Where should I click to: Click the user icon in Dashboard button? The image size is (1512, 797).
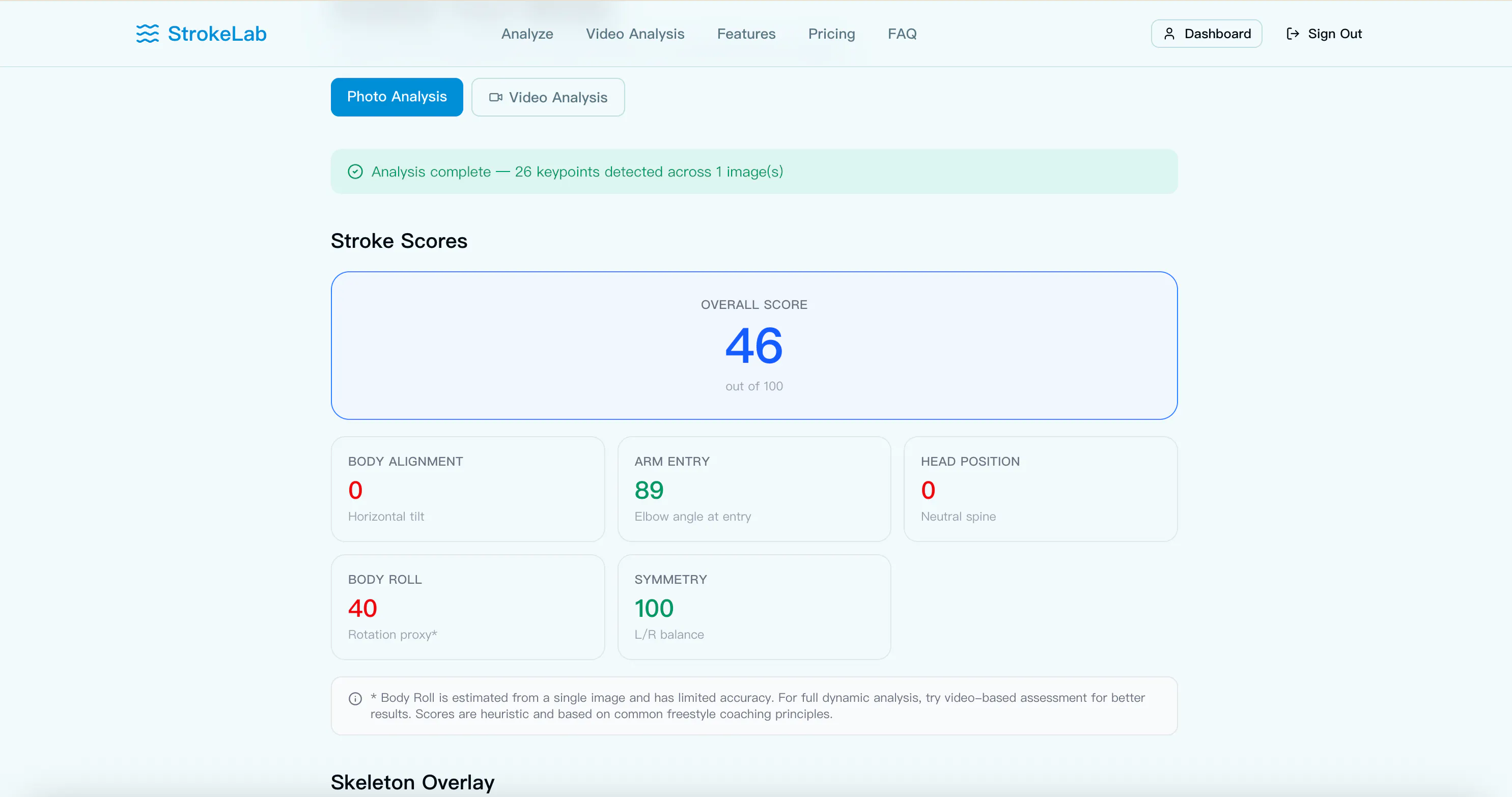[1169, 34]
